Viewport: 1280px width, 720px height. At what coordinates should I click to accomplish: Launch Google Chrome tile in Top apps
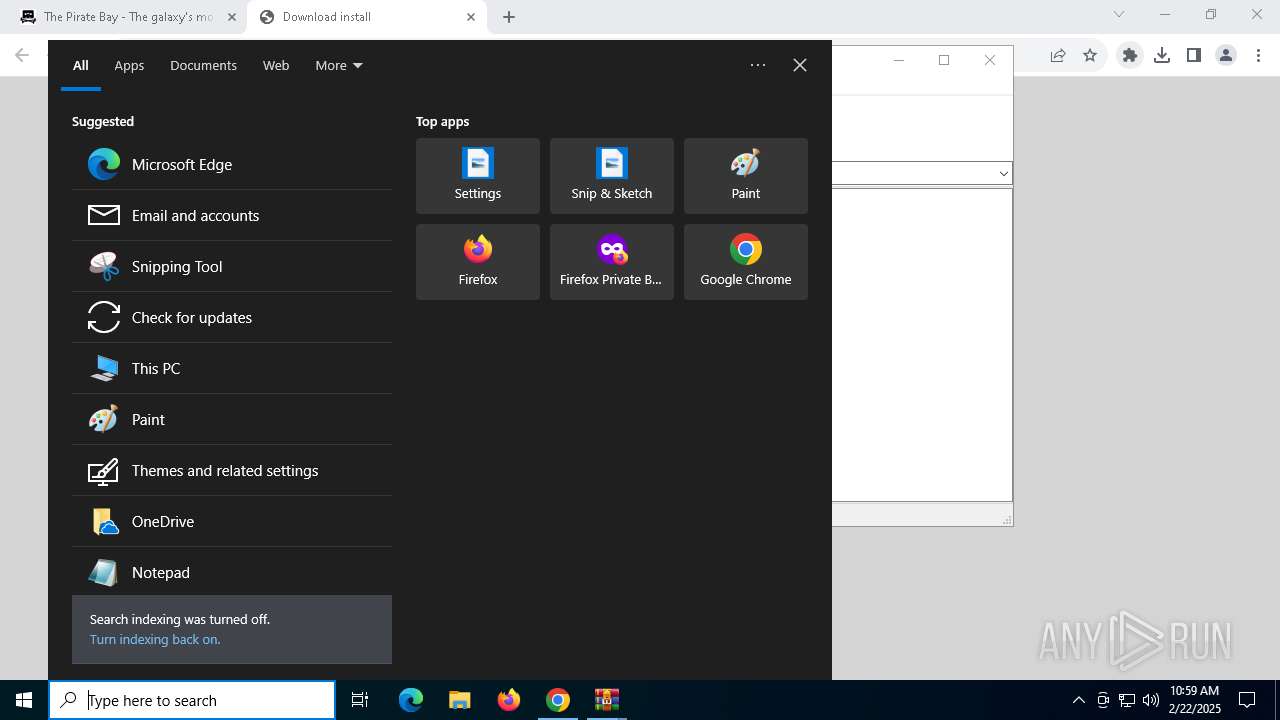(746, 262)
